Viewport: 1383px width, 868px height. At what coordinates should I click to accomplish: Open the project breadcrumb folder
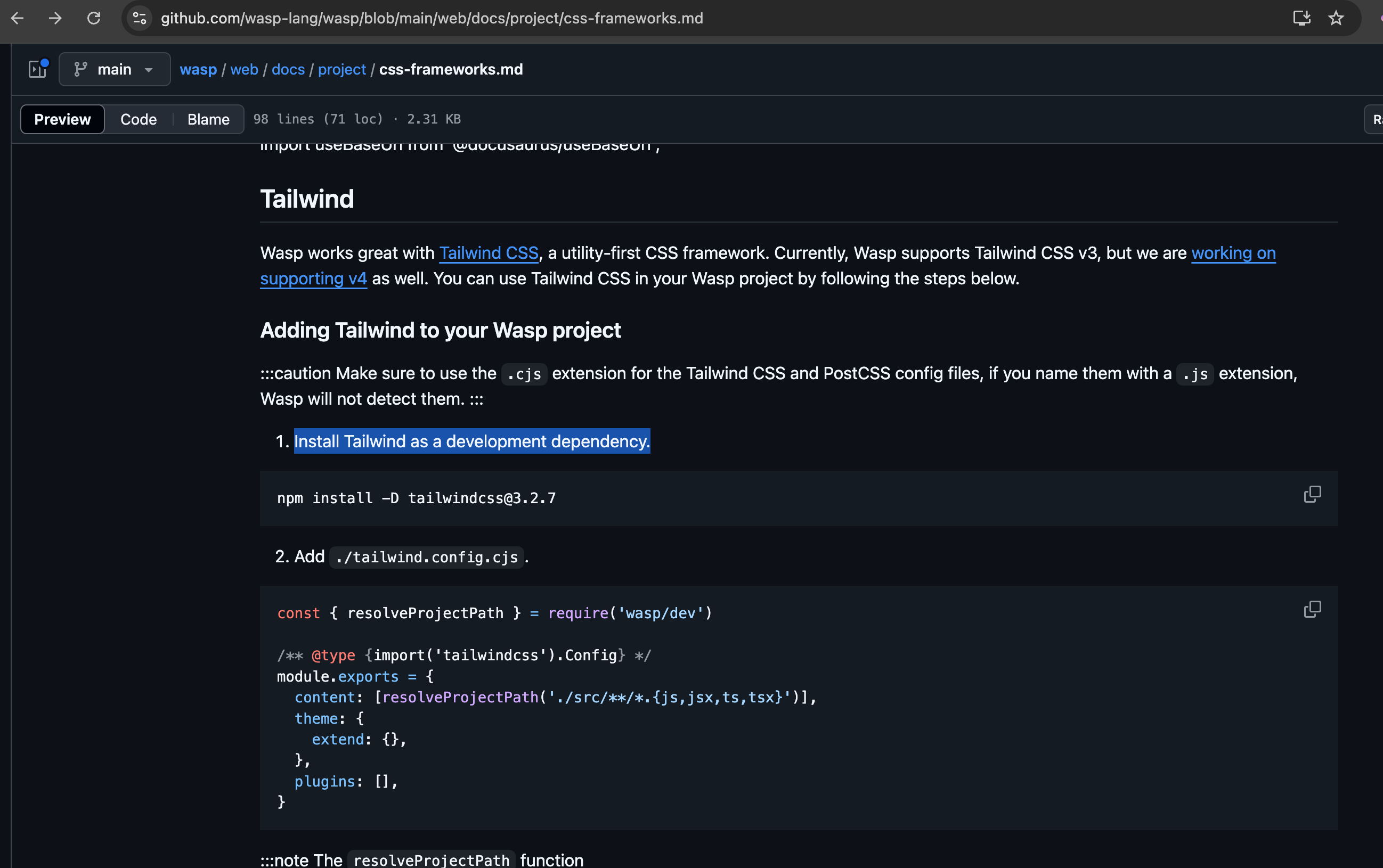[341, 69]
